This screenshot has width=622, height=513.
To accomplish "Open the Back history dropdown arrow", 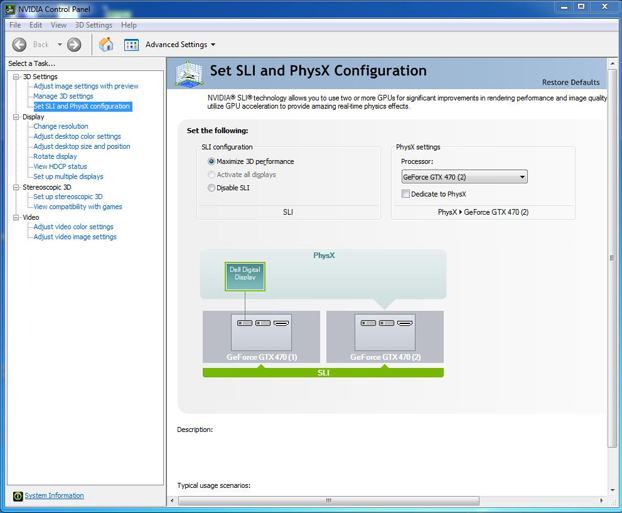I will [60, 44].
